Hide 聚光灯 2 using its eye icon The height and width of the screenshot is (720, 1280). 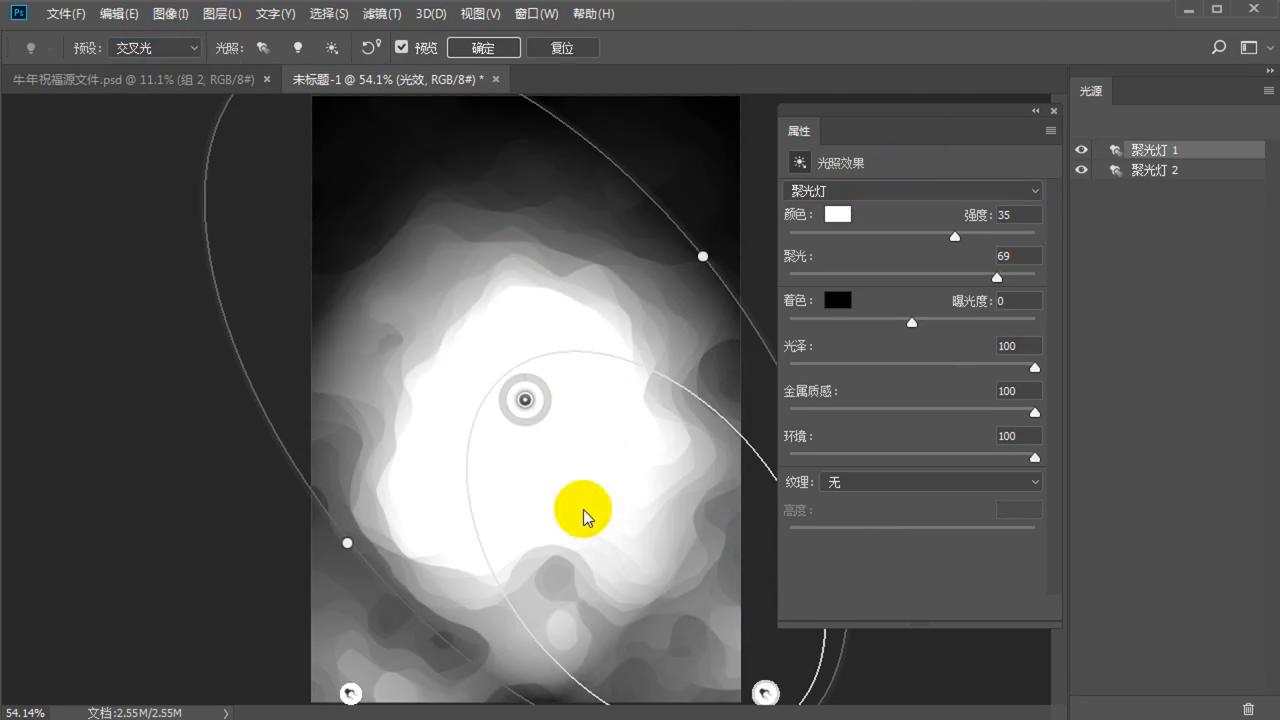(1081, 170)
